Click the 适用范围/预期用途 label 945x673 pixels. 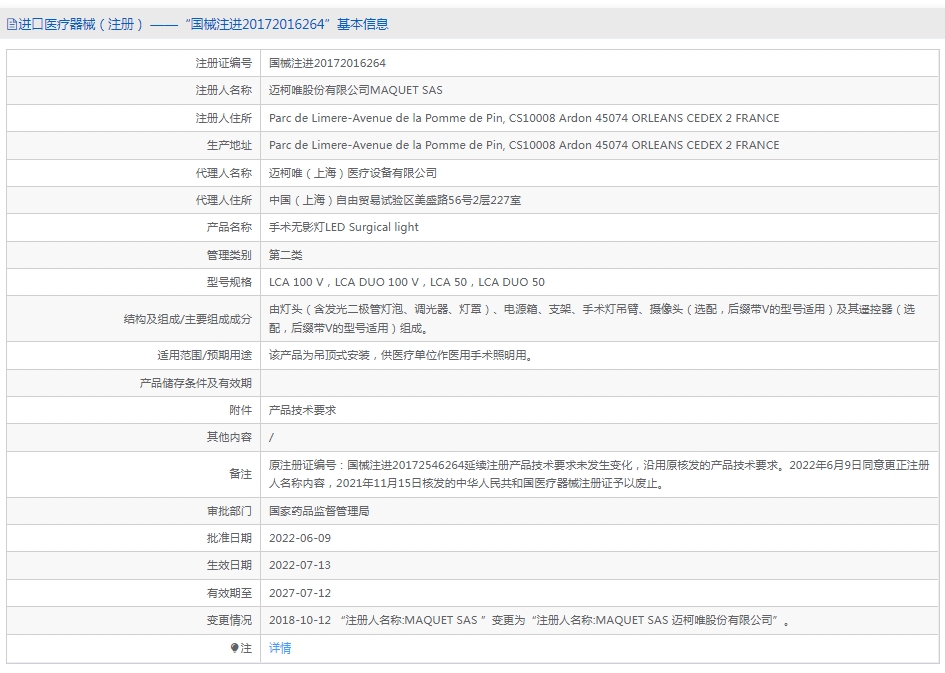click(204, 355)
